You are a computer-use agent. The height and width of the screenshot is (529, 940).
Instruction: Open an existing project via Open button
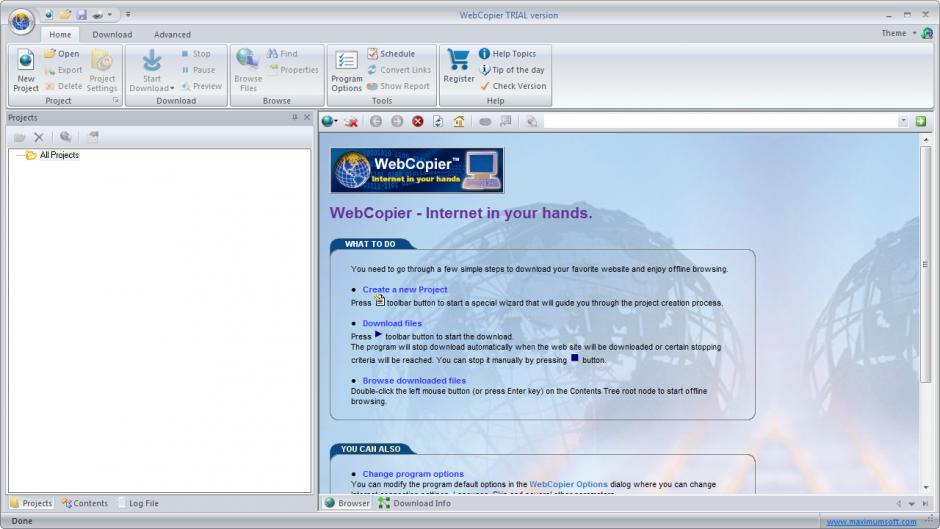click(x=62, y=53)
